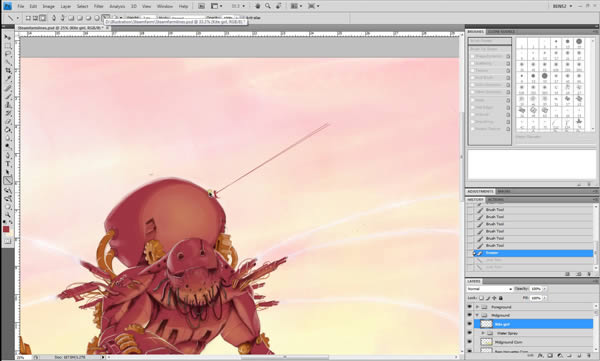Open the workspace switcher dropdown
The height and width of the screenshot is (361, 600).
(562, 6)
